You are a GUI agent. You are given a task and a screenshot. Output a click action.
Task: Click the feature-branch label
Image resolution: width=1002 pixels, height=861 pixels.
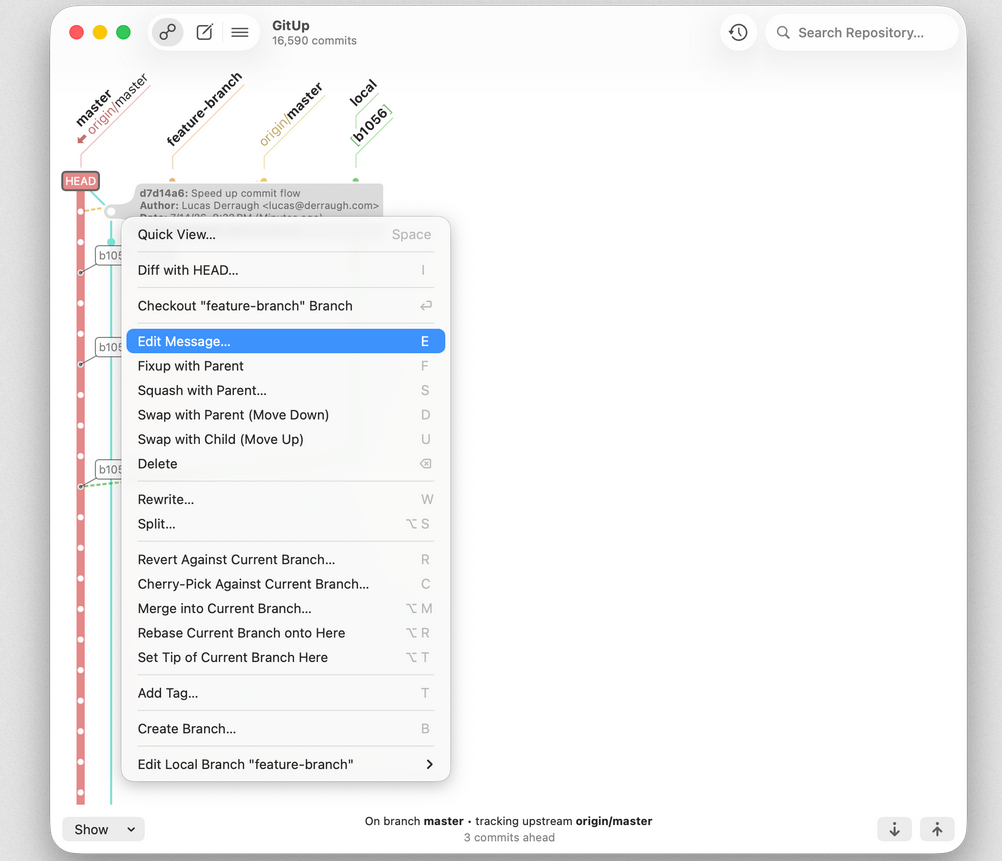[204, 109]
